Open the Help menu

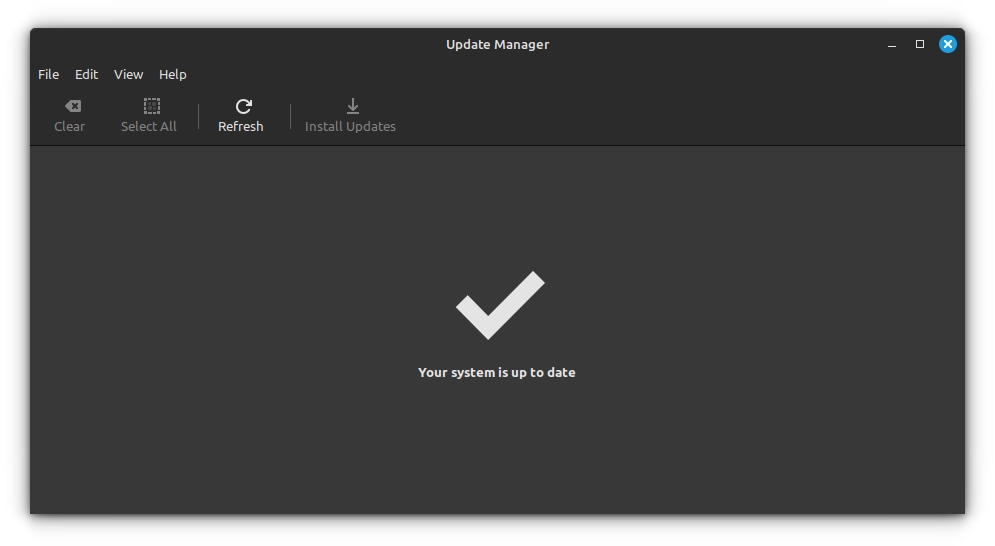click(x=173, y=75)
